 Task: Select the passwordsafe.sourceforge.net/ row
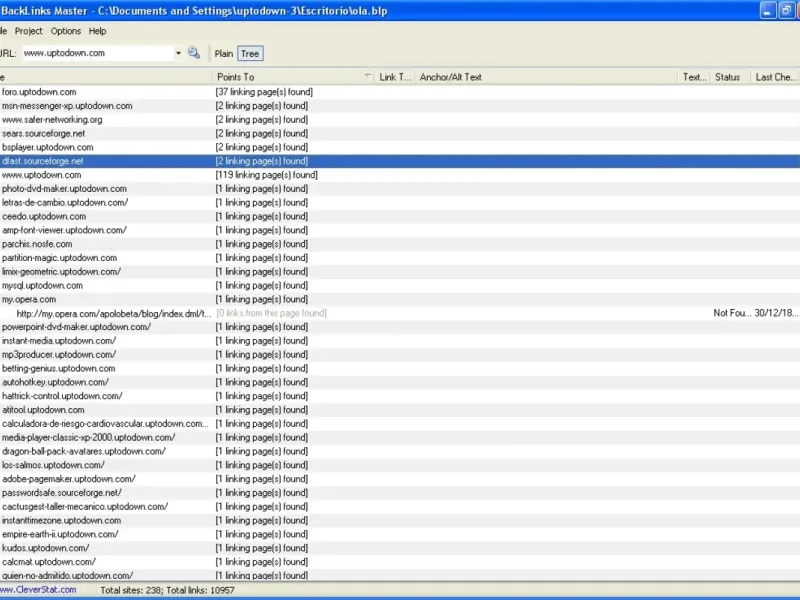click(400, 492)
